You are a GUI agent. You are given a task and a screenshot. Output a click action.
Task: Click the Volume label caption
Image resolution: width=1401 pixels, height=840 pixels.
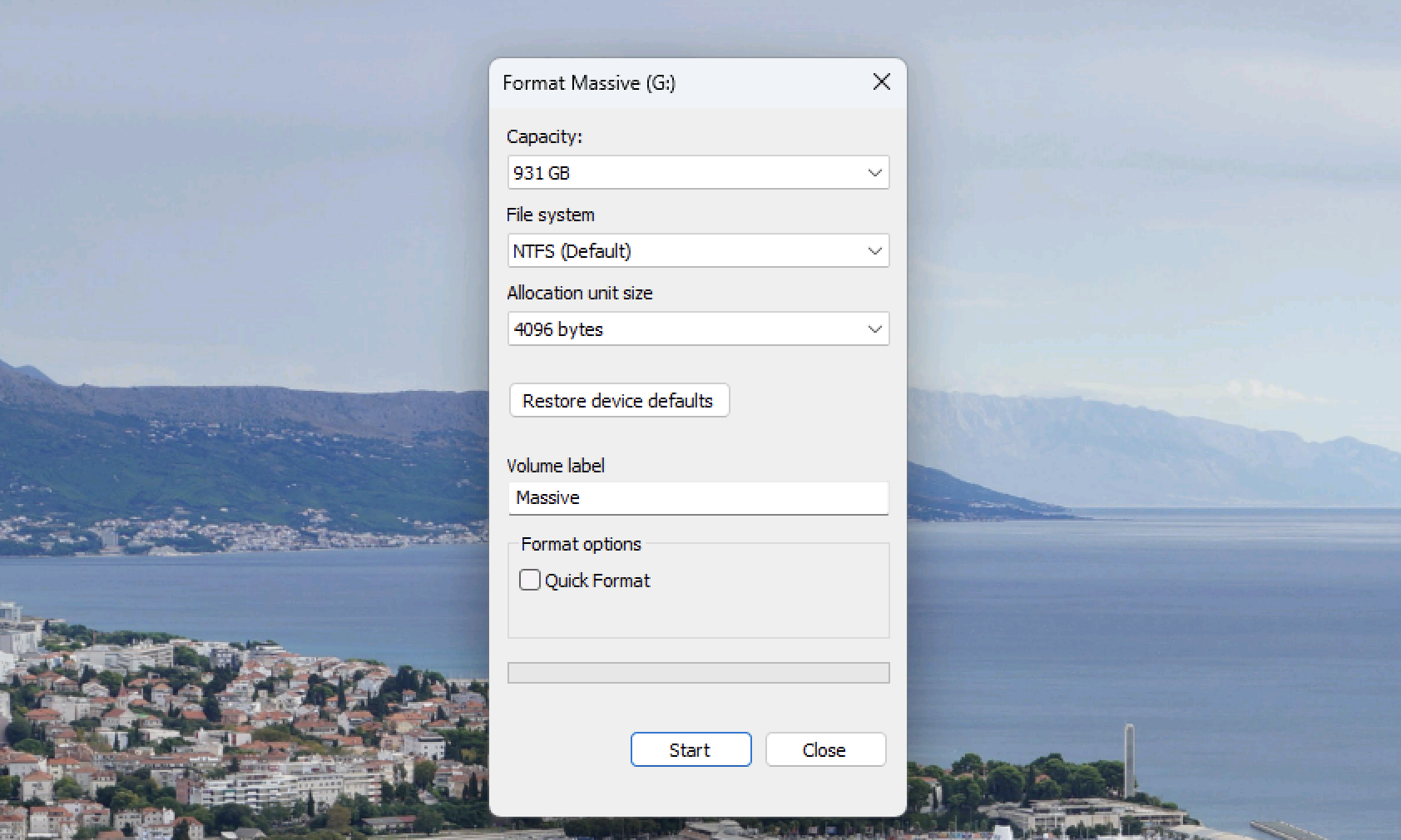coord(555,466)
